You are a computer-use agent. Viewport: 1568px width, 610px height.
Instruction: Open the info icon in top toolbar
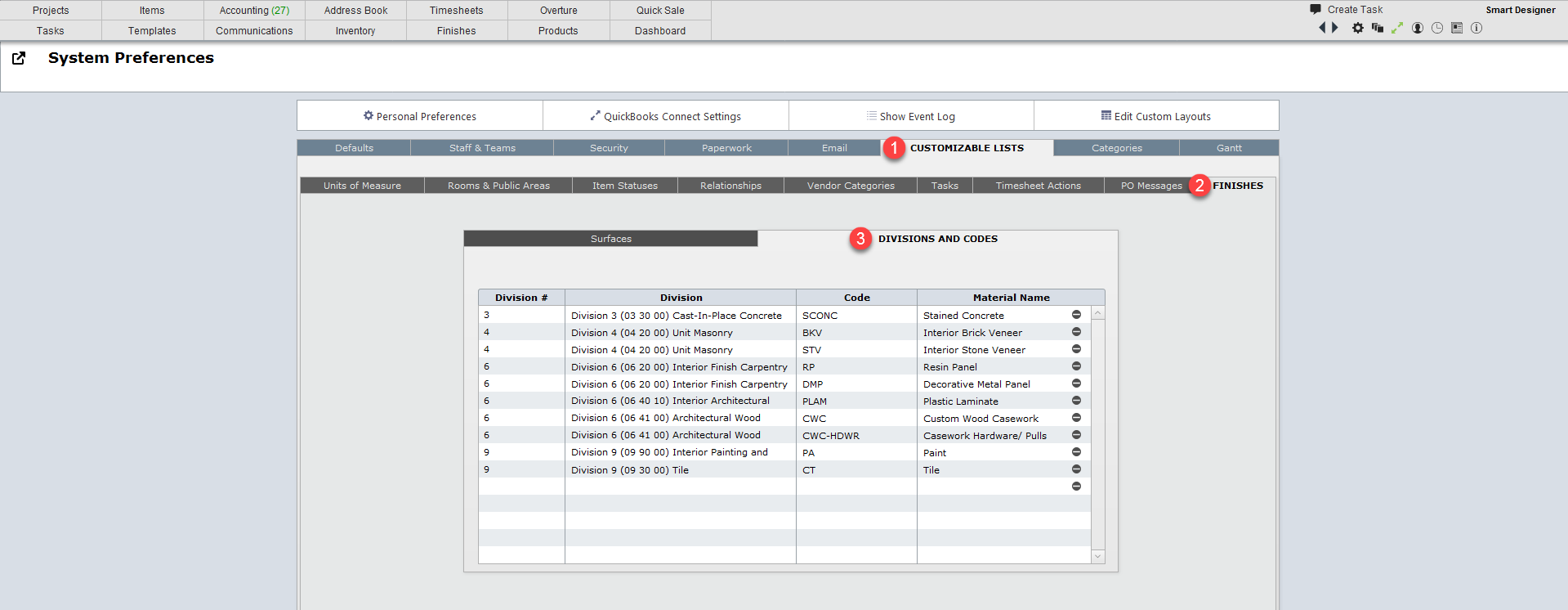click(1476, 28)
